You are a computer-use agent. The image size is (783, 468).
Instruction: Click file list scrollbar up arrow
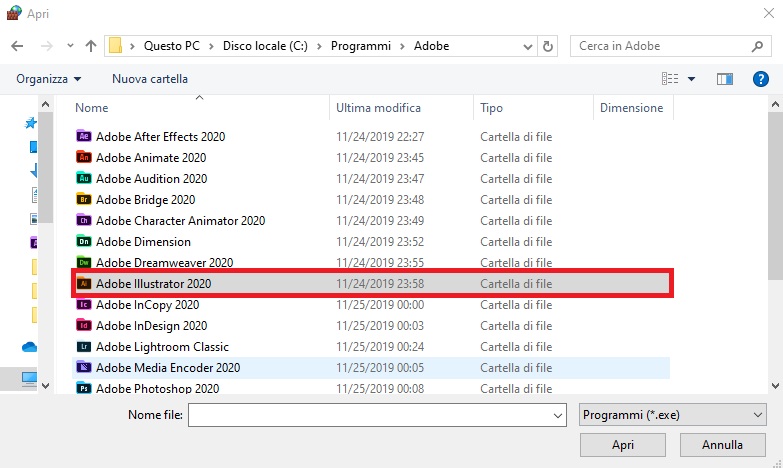click(775, 104)
